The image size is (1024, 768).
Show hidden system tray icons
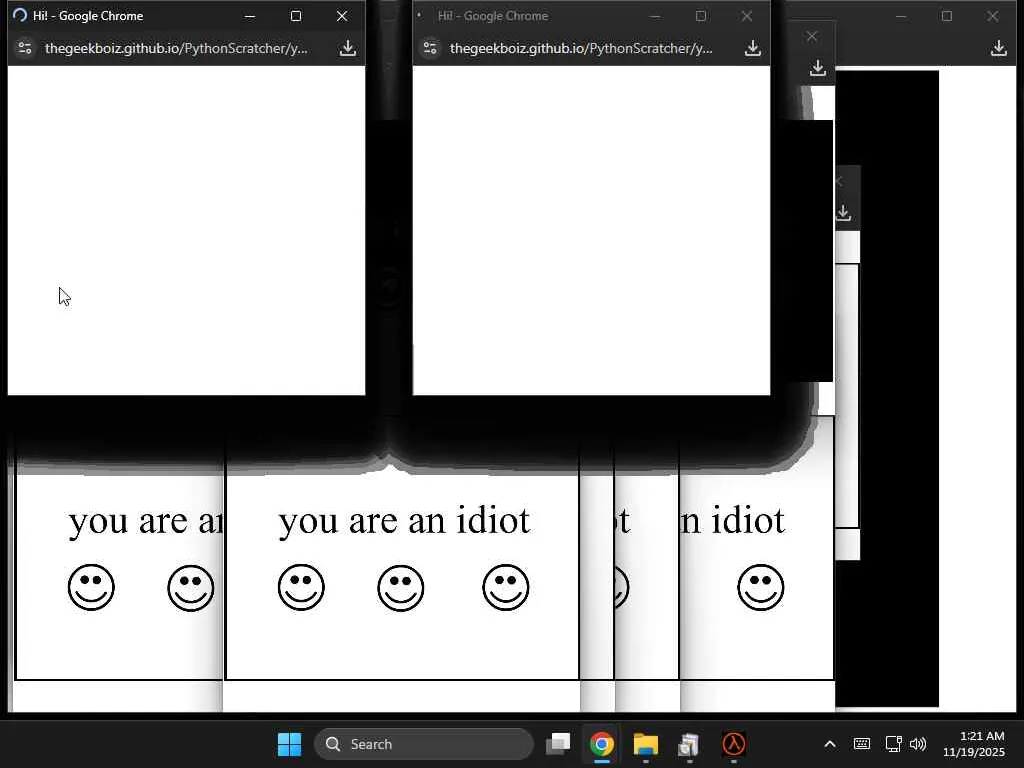[x=829, y=744]
